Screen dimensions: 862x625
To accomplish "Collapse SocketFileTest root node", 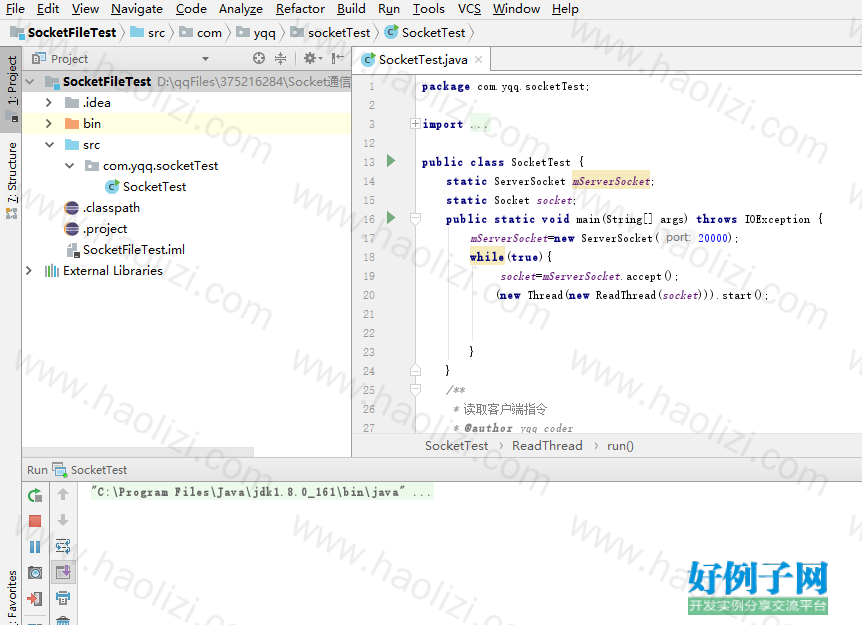I will click(x=30, y=82).
